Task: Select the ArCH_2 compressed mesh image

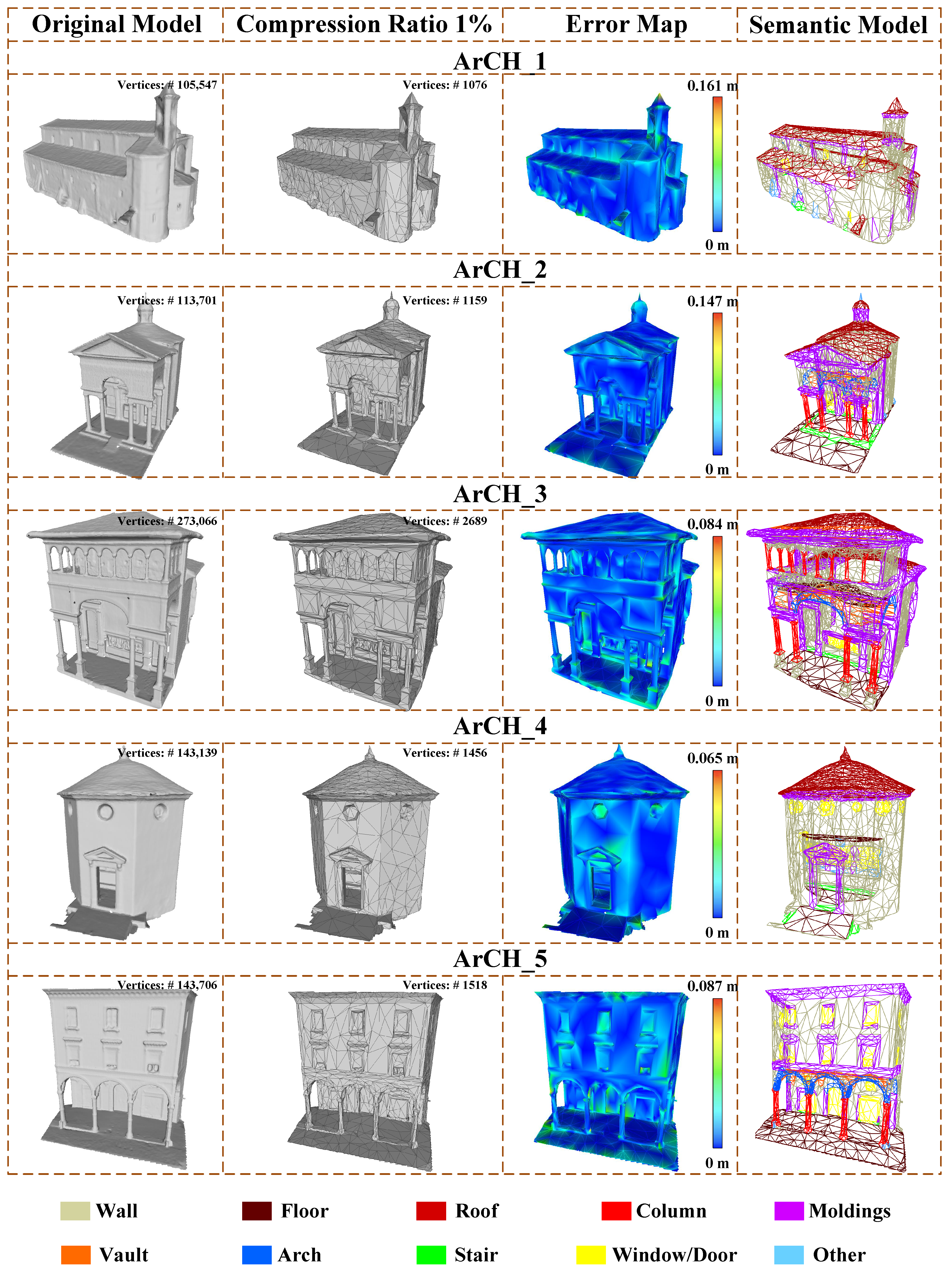Action: pos(365,383)
